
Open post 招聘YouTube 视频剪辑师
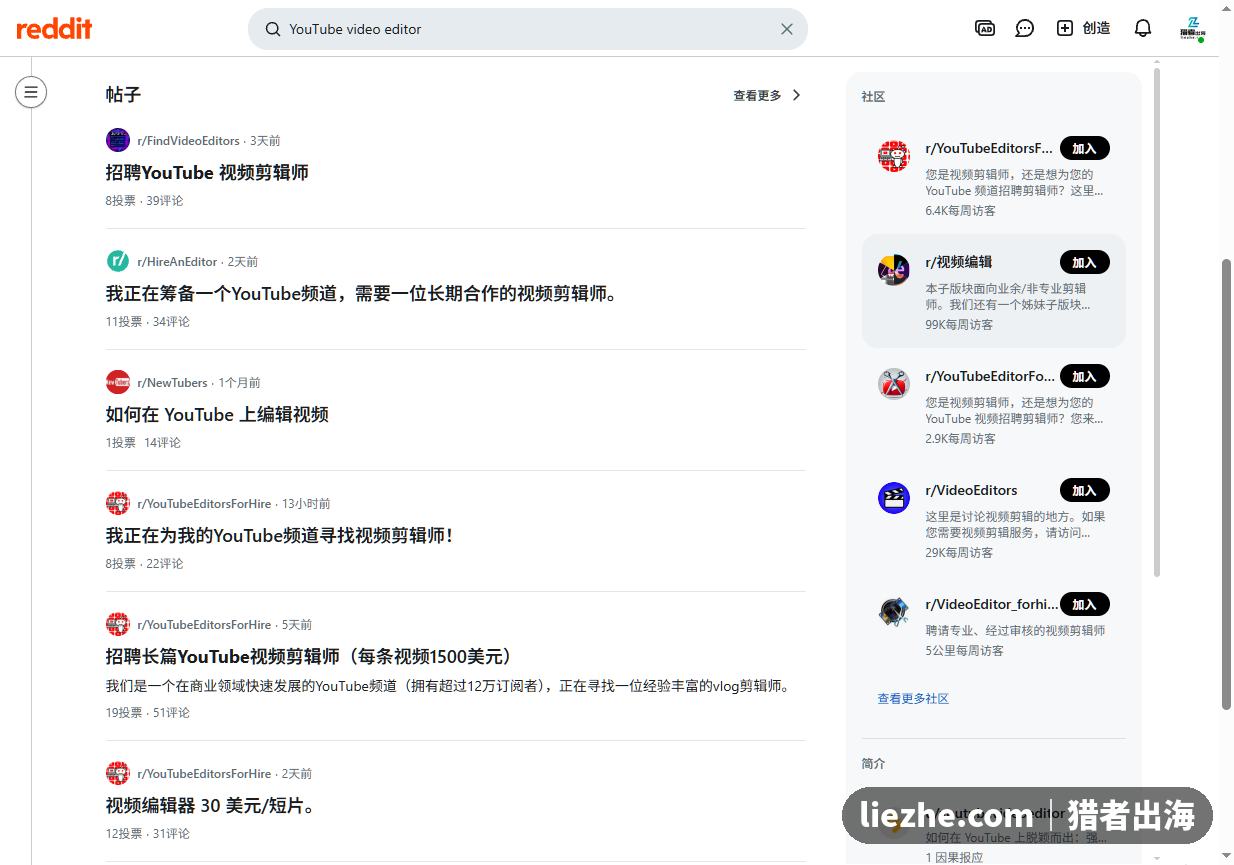pyautogui.click(x=207, y=172)
